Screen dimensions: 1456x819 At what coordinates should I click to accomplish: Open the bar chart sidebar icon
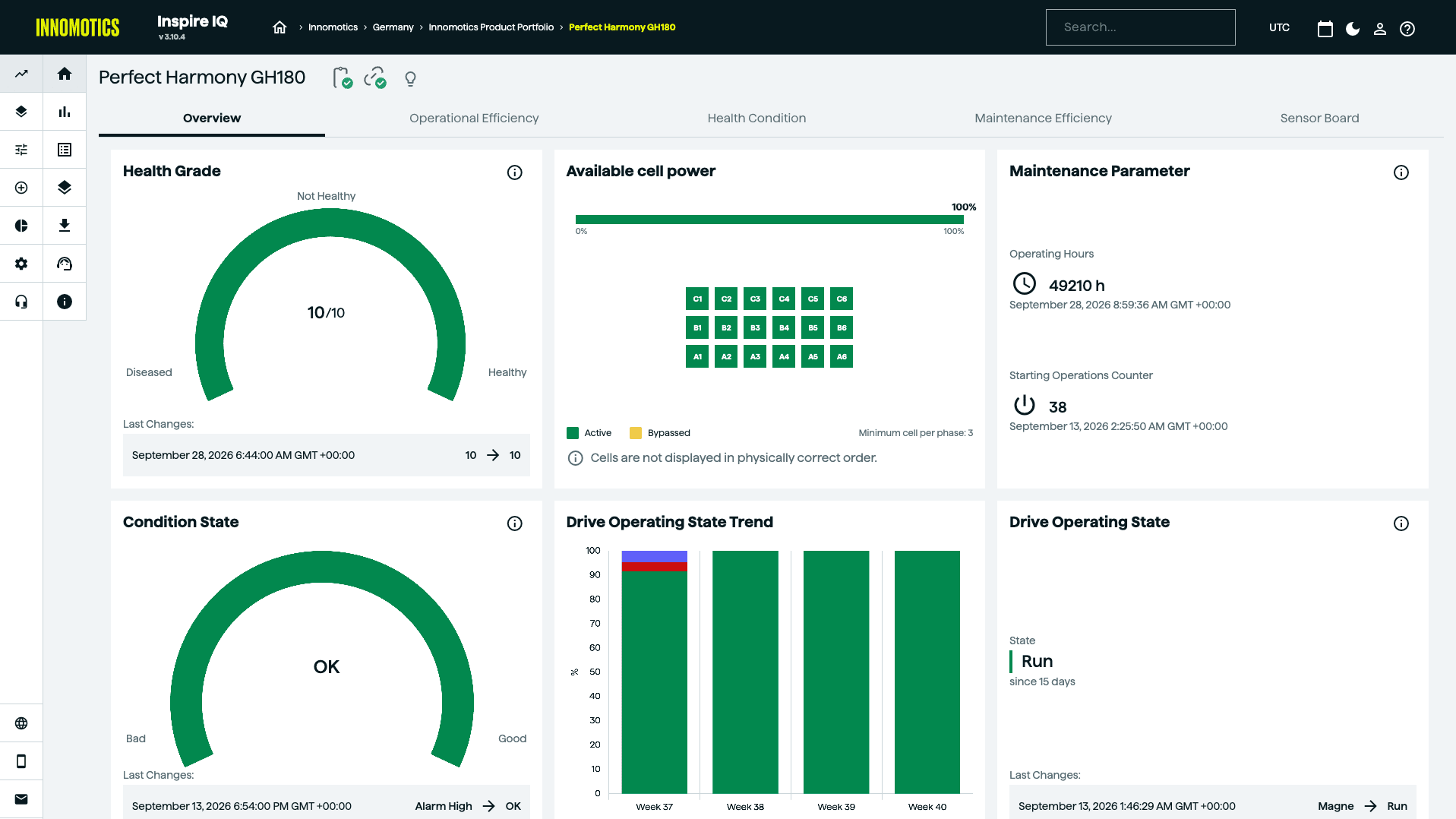pyautogui.click(x=65, y=112)
